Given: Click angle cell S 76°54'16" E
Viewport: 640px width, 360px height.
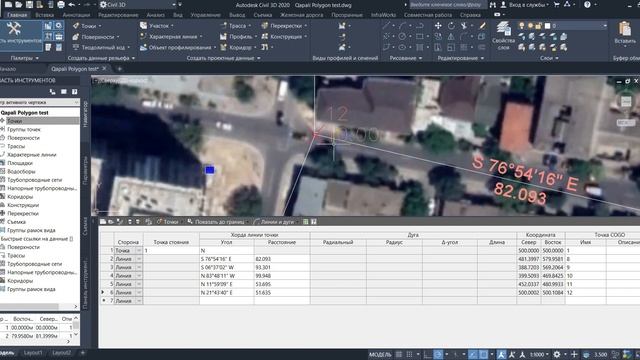Looking at the screenshot, I should click(x=227, y=259).
